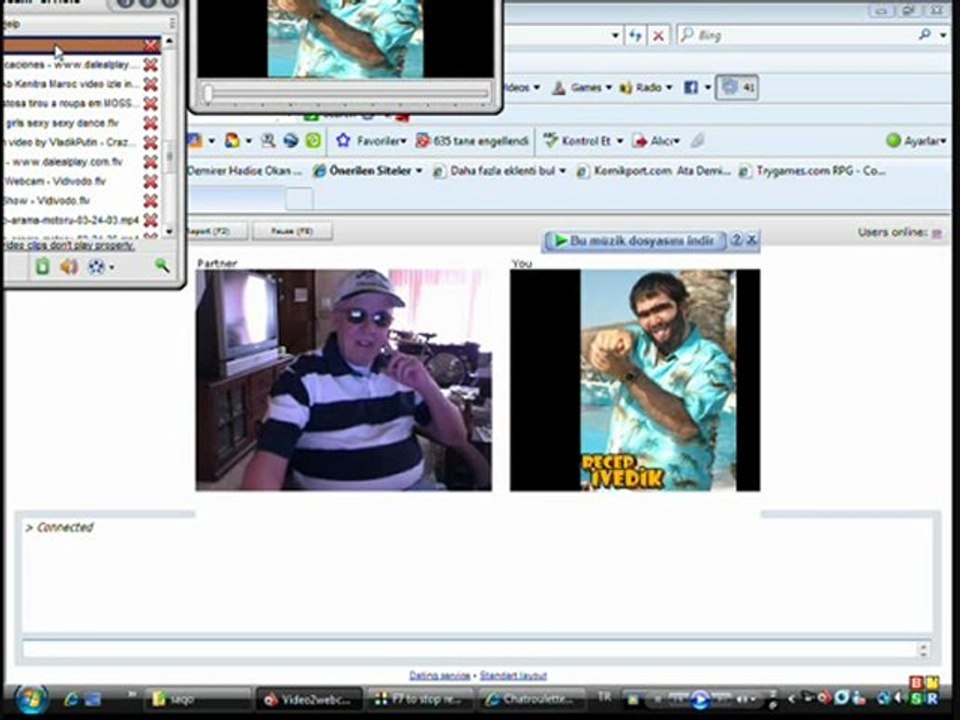Click the Report (F2) button
The width and height of the screenshot is (960, 720).
pyautogui.click(x=217, y=231)
